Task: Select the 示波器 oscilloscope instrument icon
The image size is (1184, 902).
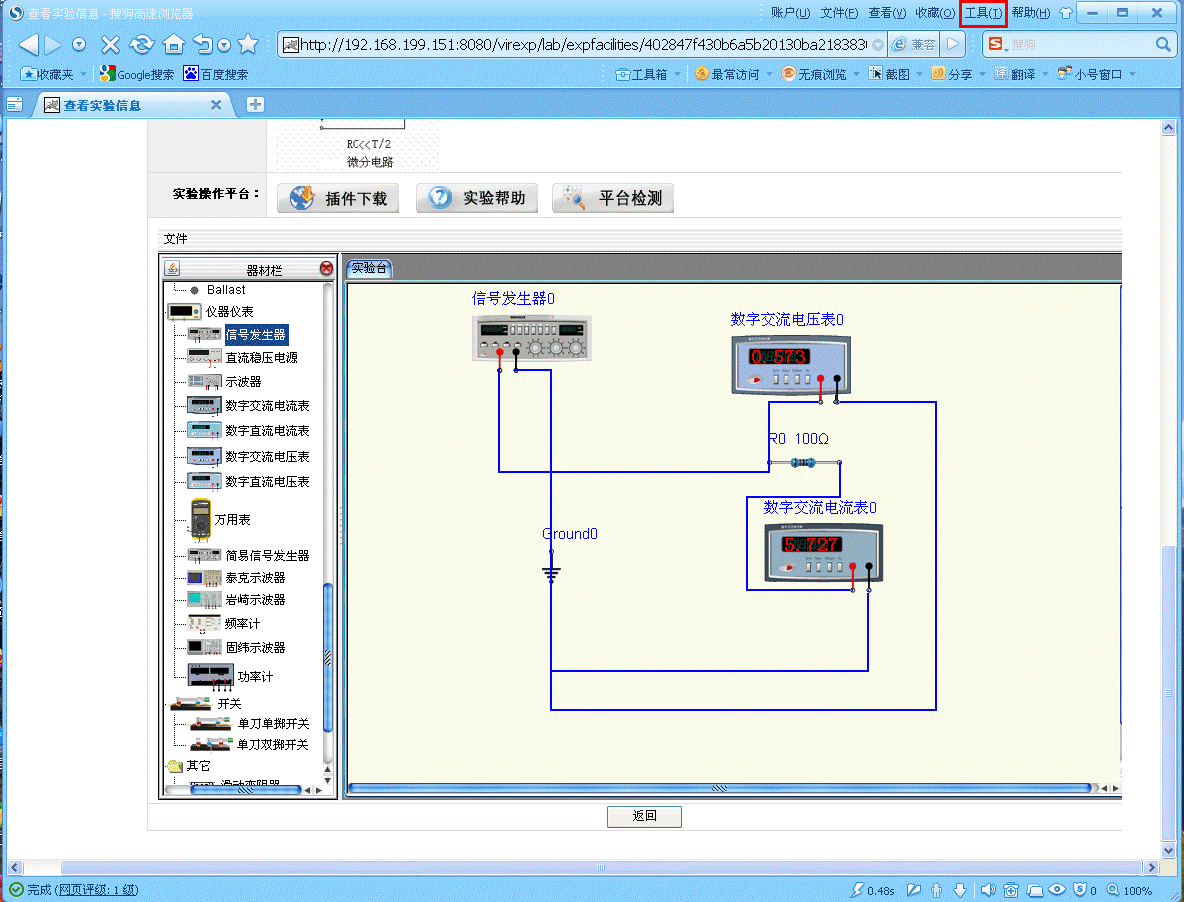Action: pyautogui.click(x=203, y=382)
